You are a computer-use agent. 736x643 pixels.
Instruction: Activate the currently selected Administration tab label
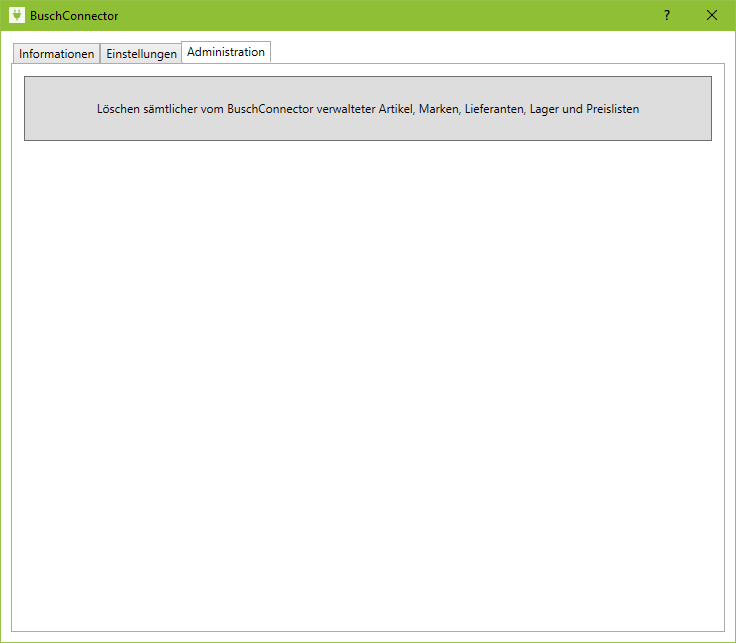(x=226, y=52)
